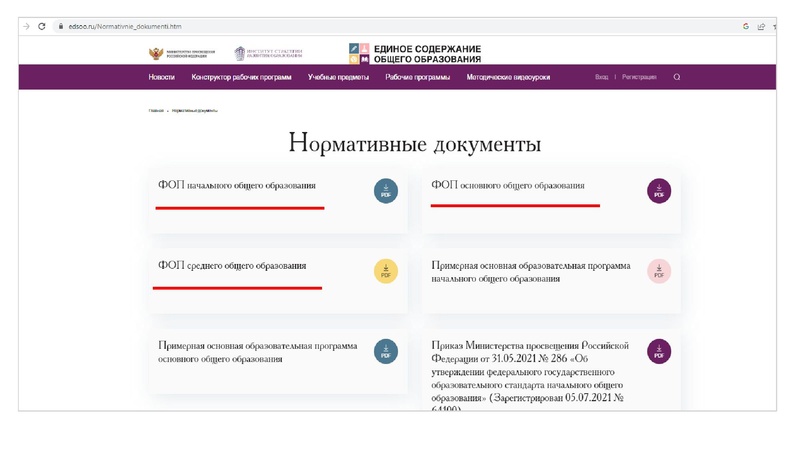Open Конструктор рабочих программ in navigation

pos(241,77)
